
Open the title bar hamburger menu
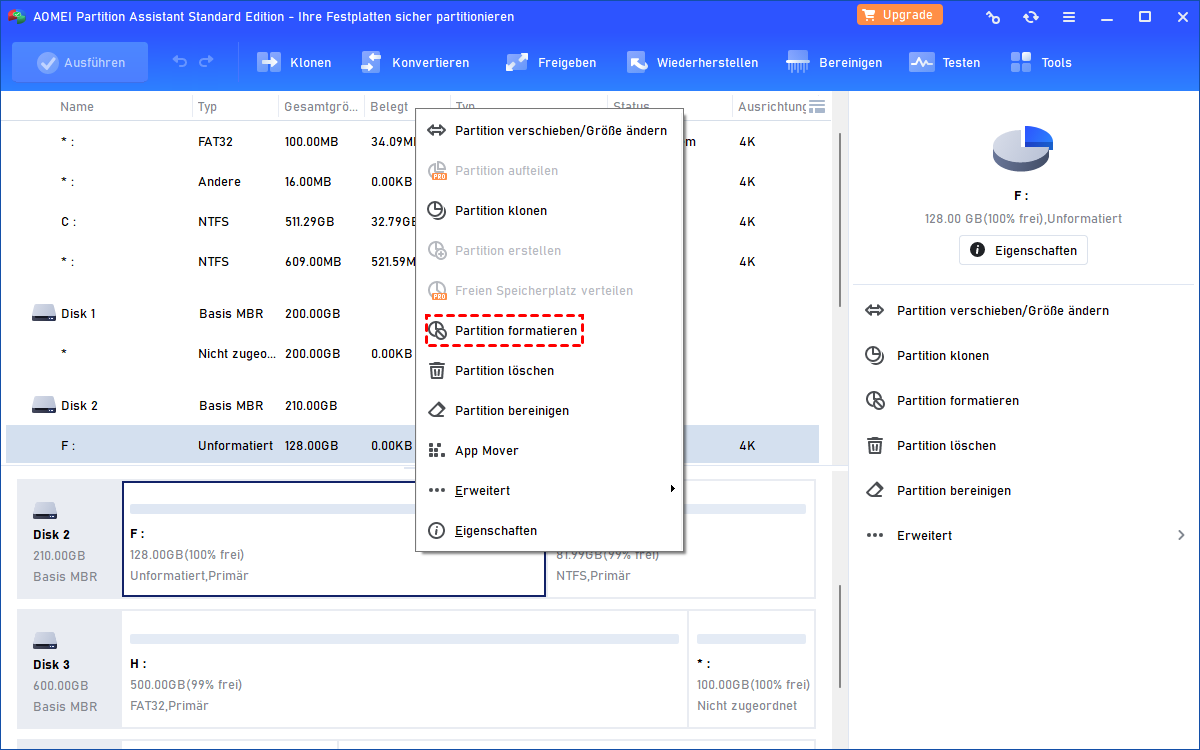point(1070,17)
